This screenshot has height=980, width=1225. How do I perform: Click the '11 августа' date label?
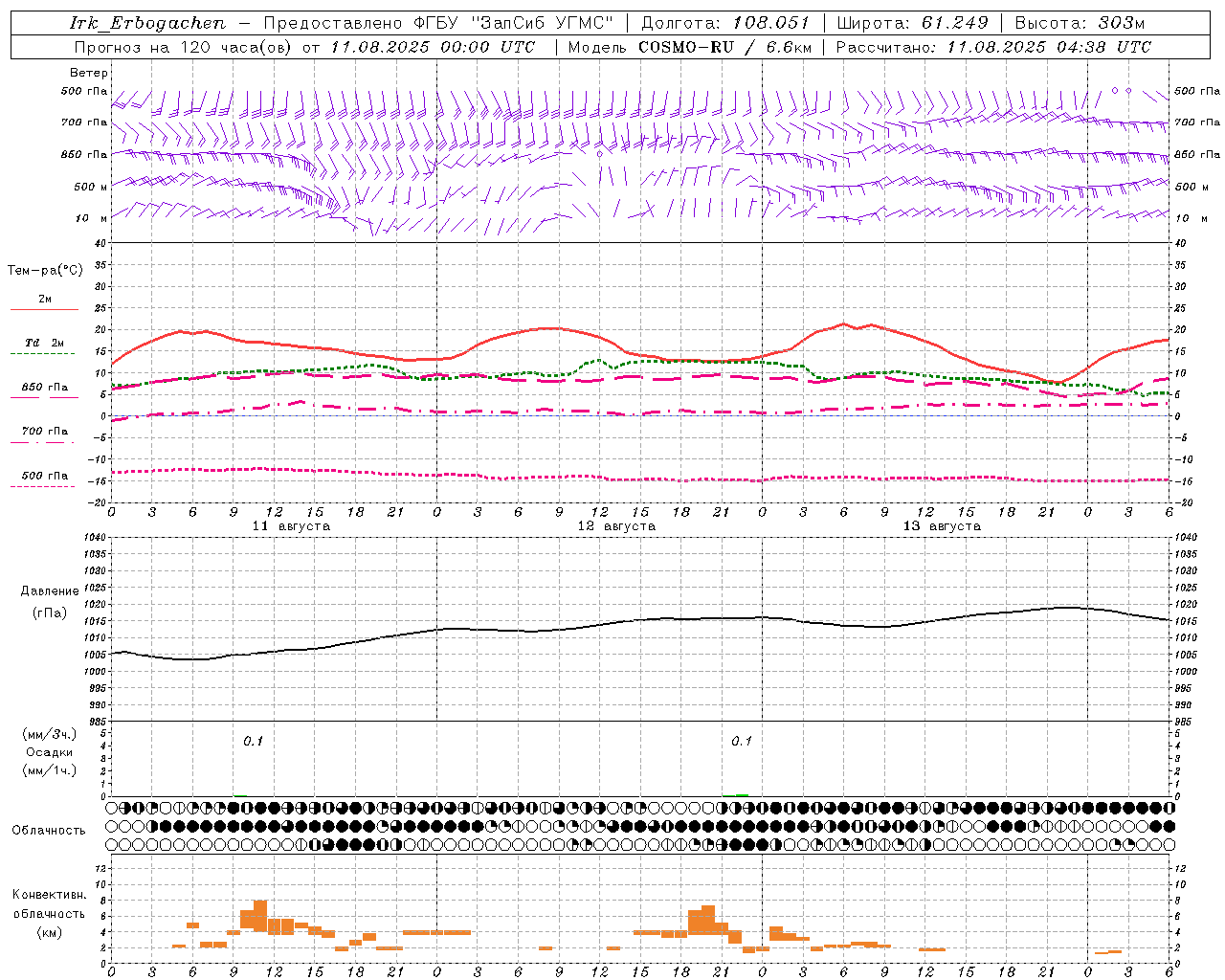(291, 526)
